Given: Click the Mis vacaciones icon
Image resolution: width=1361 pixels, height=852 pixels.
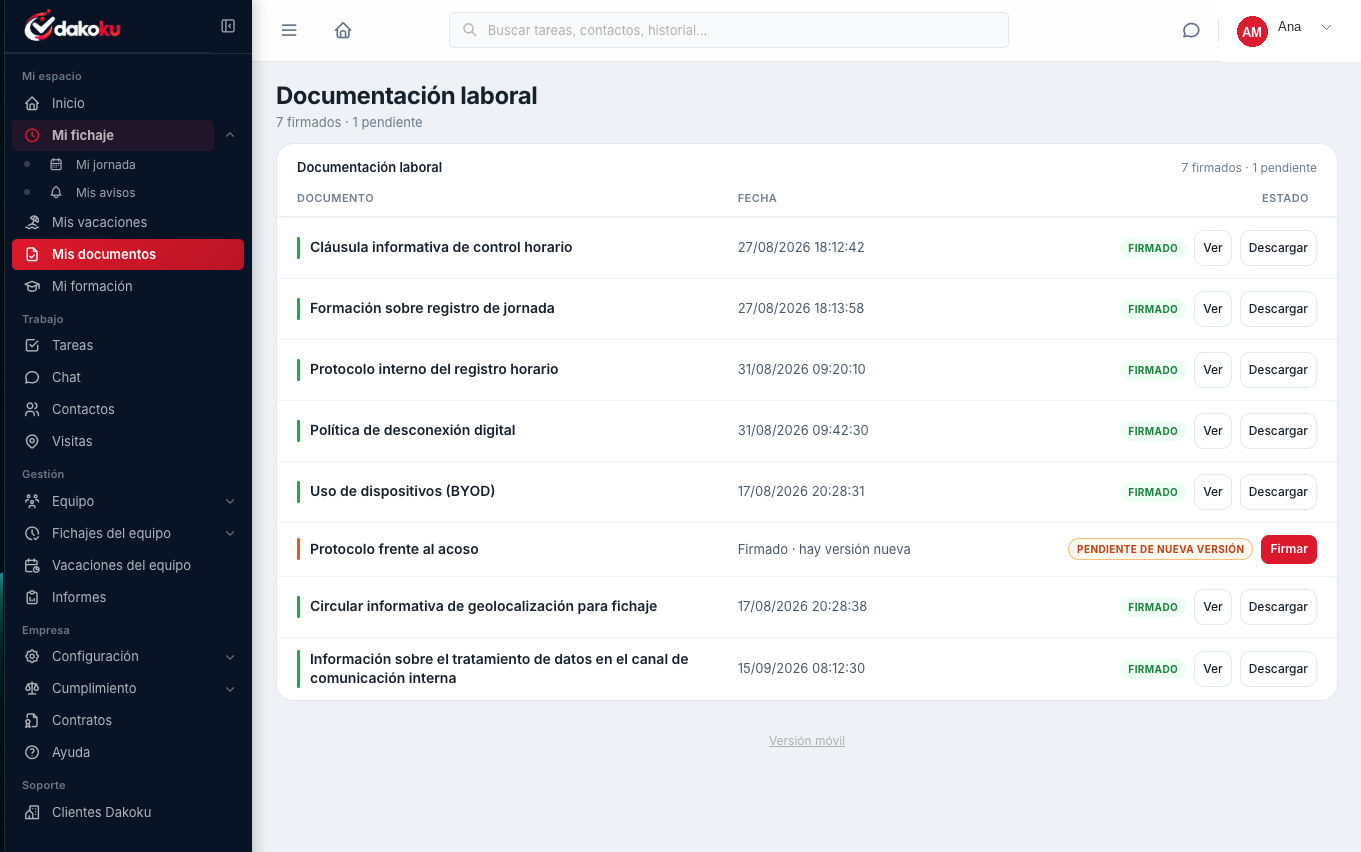Looking at the screenshot, I should coord(32,222).
